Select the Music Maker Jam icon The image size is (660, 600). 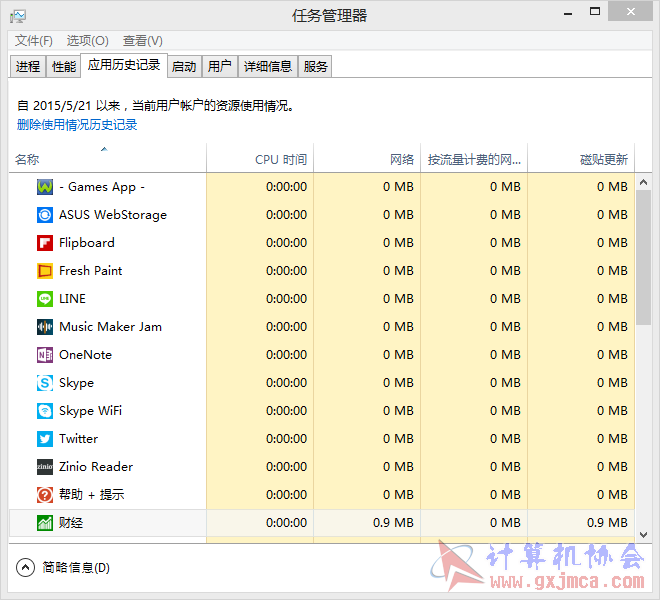click(x=45, y=327)
